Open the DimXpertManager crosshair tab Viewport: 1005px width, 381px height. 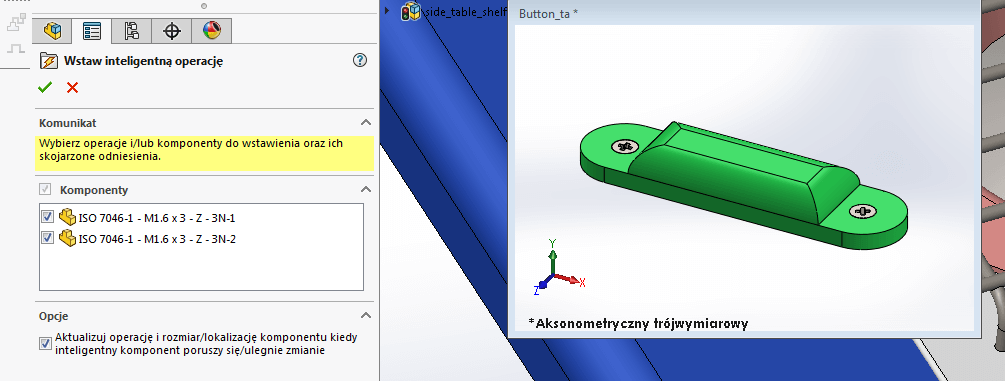(x=172, y=30)
